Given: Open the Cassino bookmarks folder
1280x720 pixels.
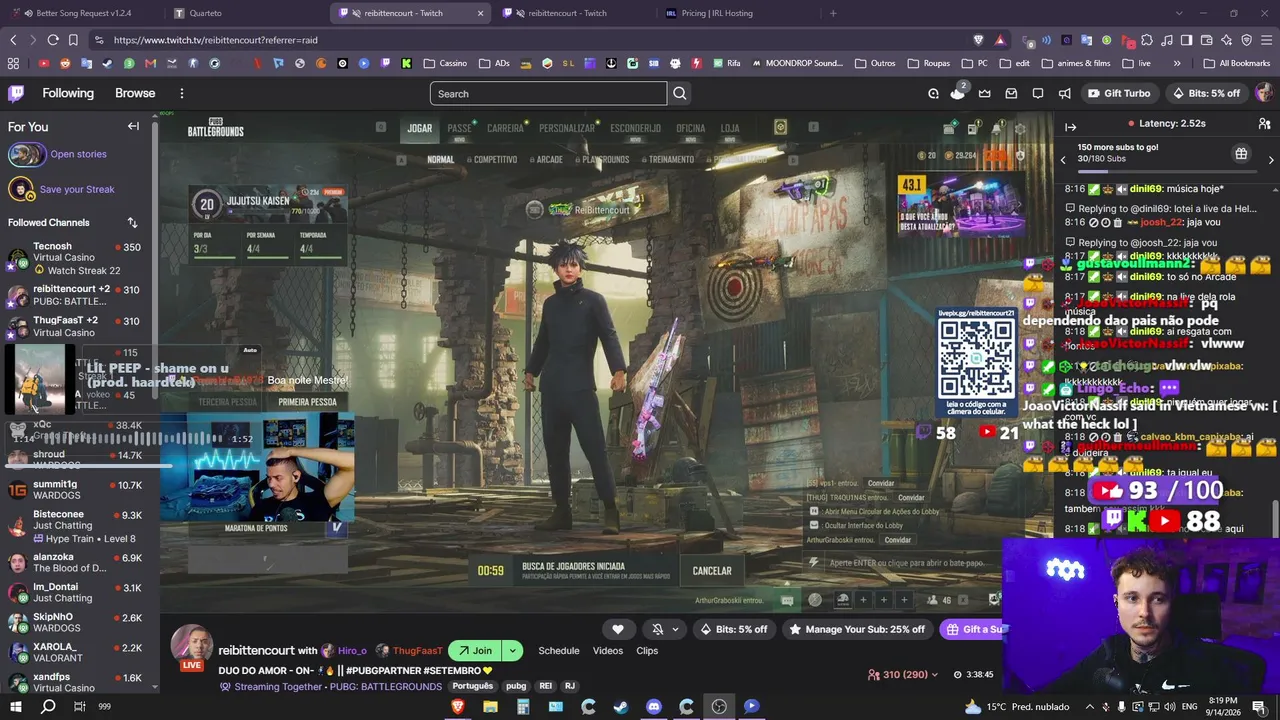Looking at the screenshot, I should pyautogui.click(x=445, y=63).
